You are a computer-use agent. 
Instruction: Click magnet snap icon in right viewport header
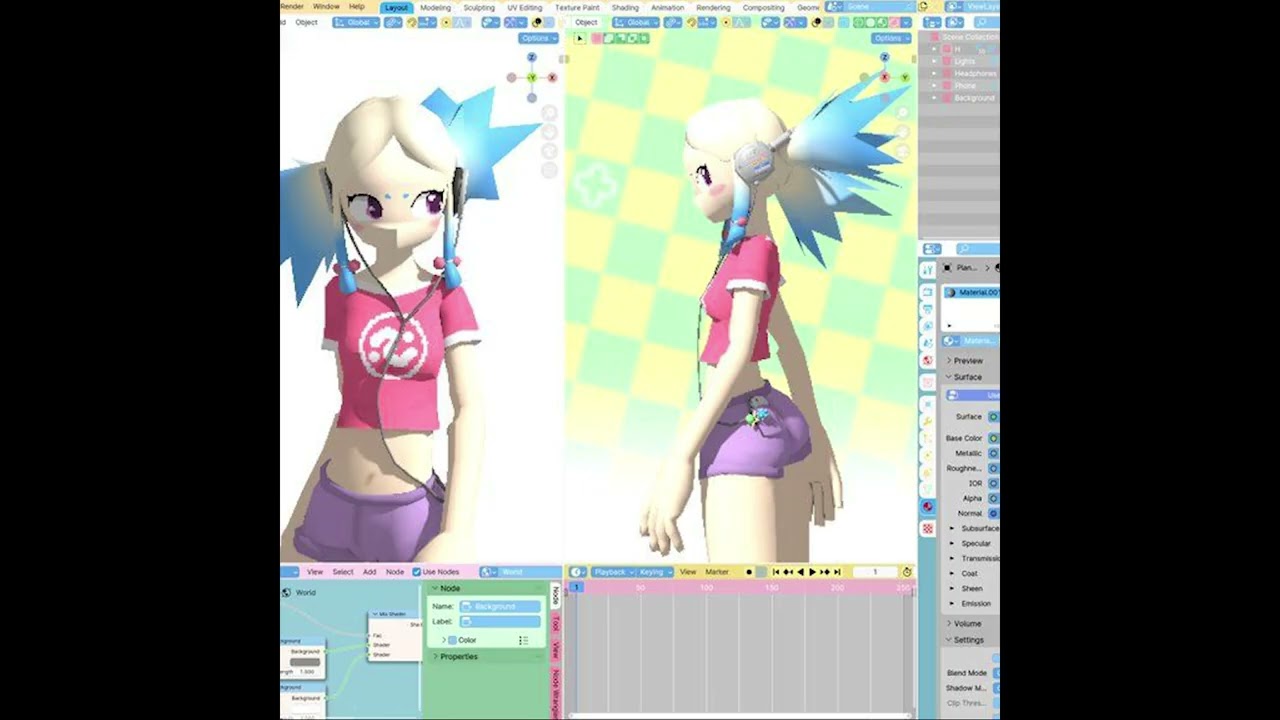692,22
